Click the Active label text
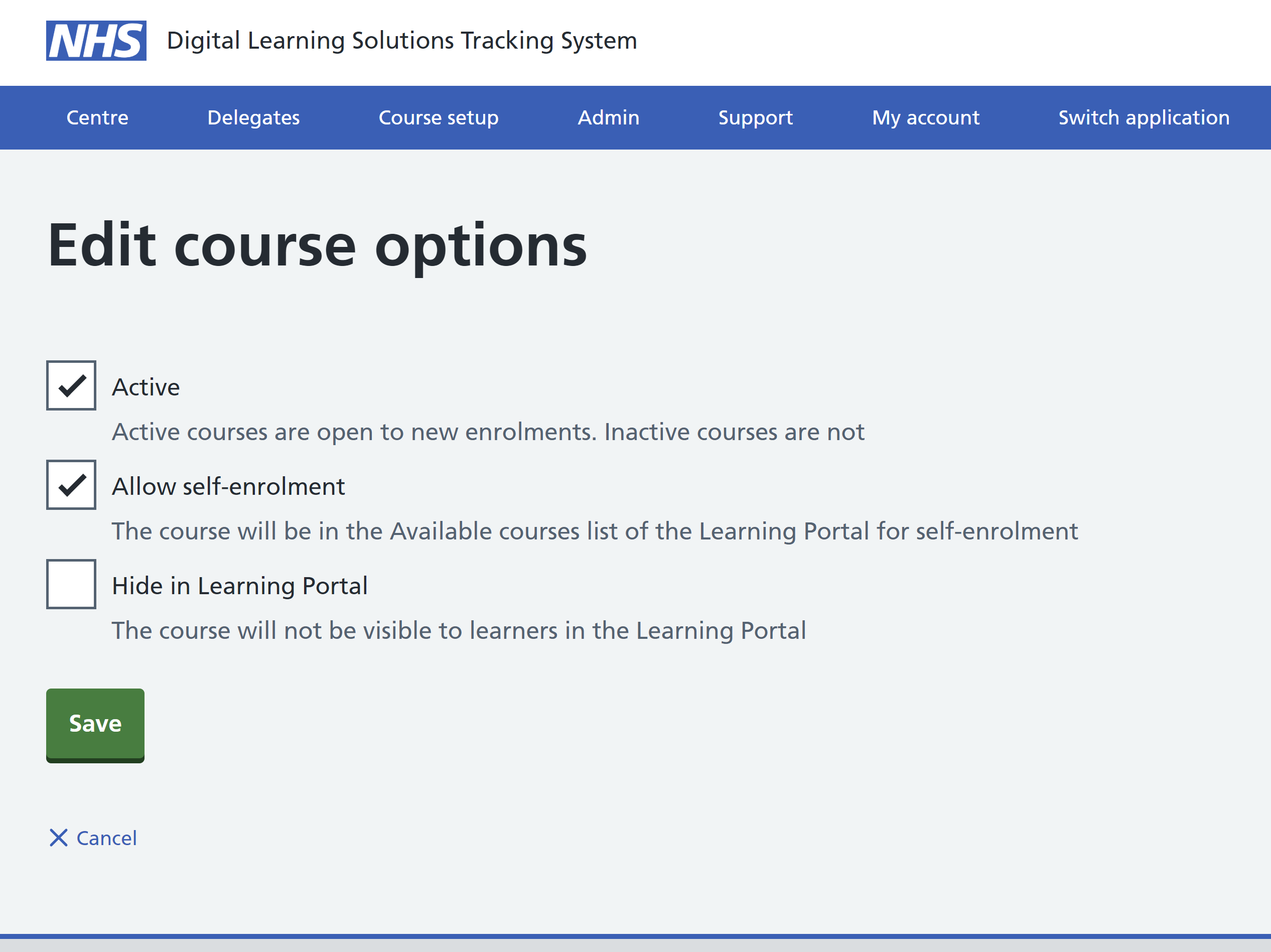The width and height of the screenshot is (1271, 952). 146,387
